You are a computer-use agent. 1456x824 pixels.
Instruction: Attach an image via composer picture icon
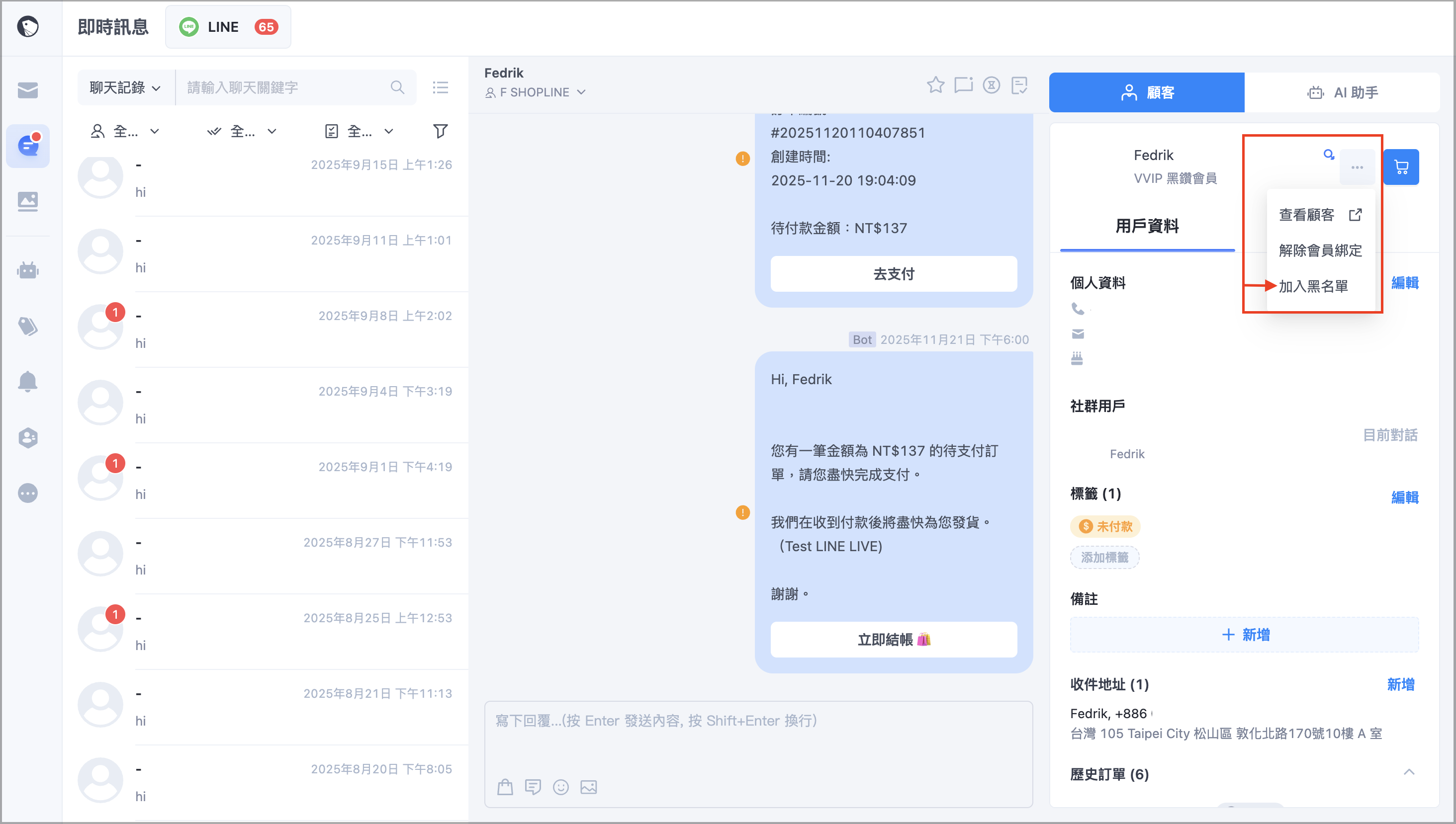coord(589,787)
